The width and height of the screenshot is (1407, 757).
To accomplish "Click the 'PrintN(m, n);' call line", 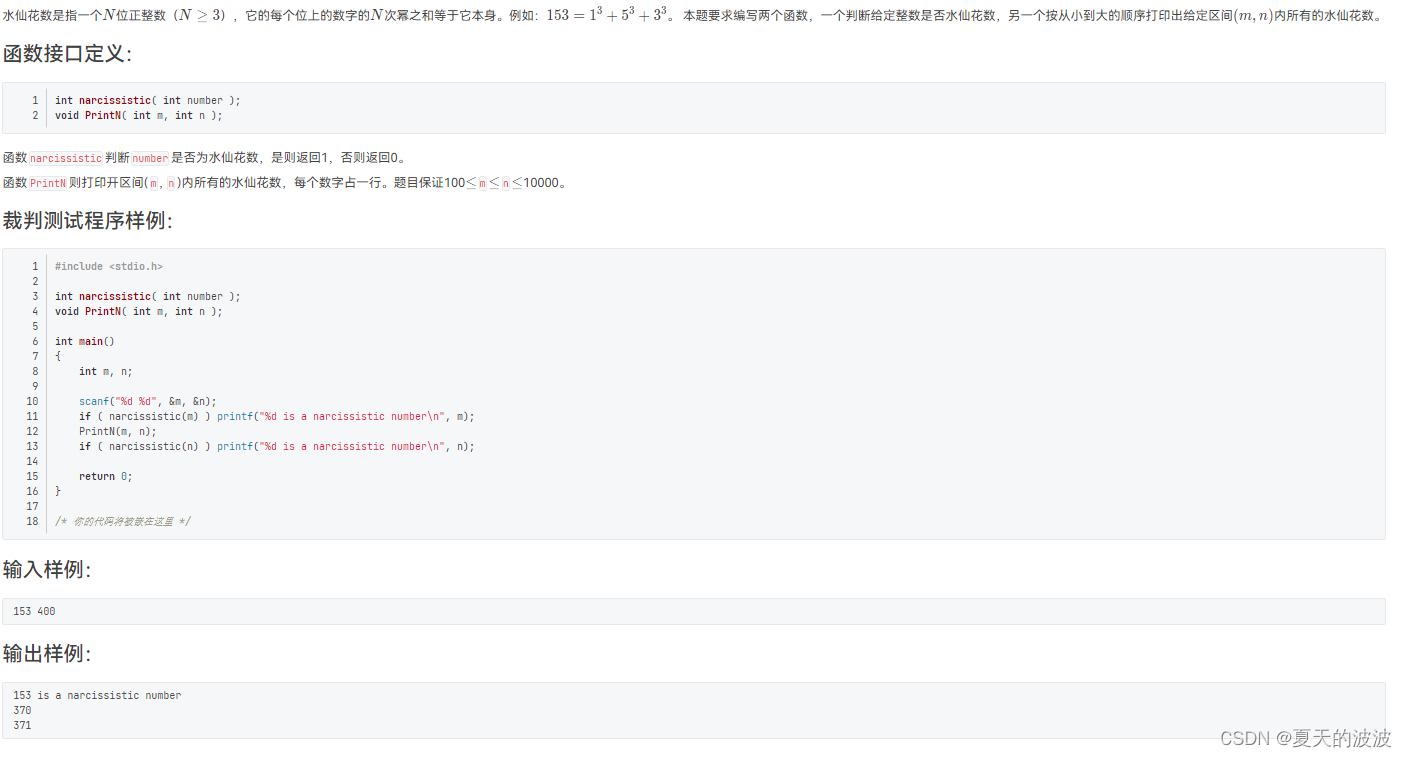I will point(118,431).
